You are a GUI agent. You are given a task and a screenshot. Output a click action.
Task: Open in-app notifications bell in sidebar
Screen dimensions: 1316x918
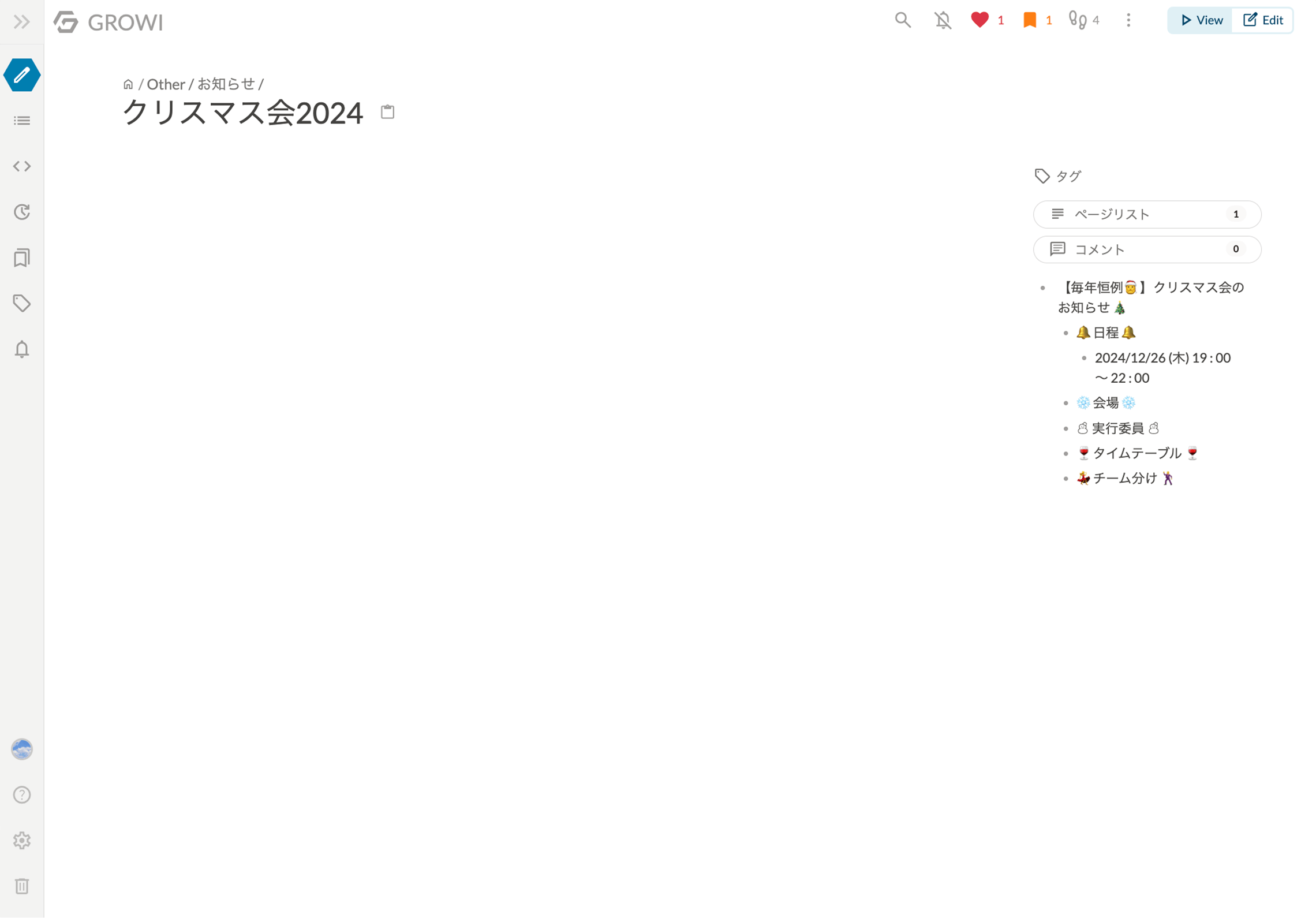pyautogui.click(x=22, y=349)
